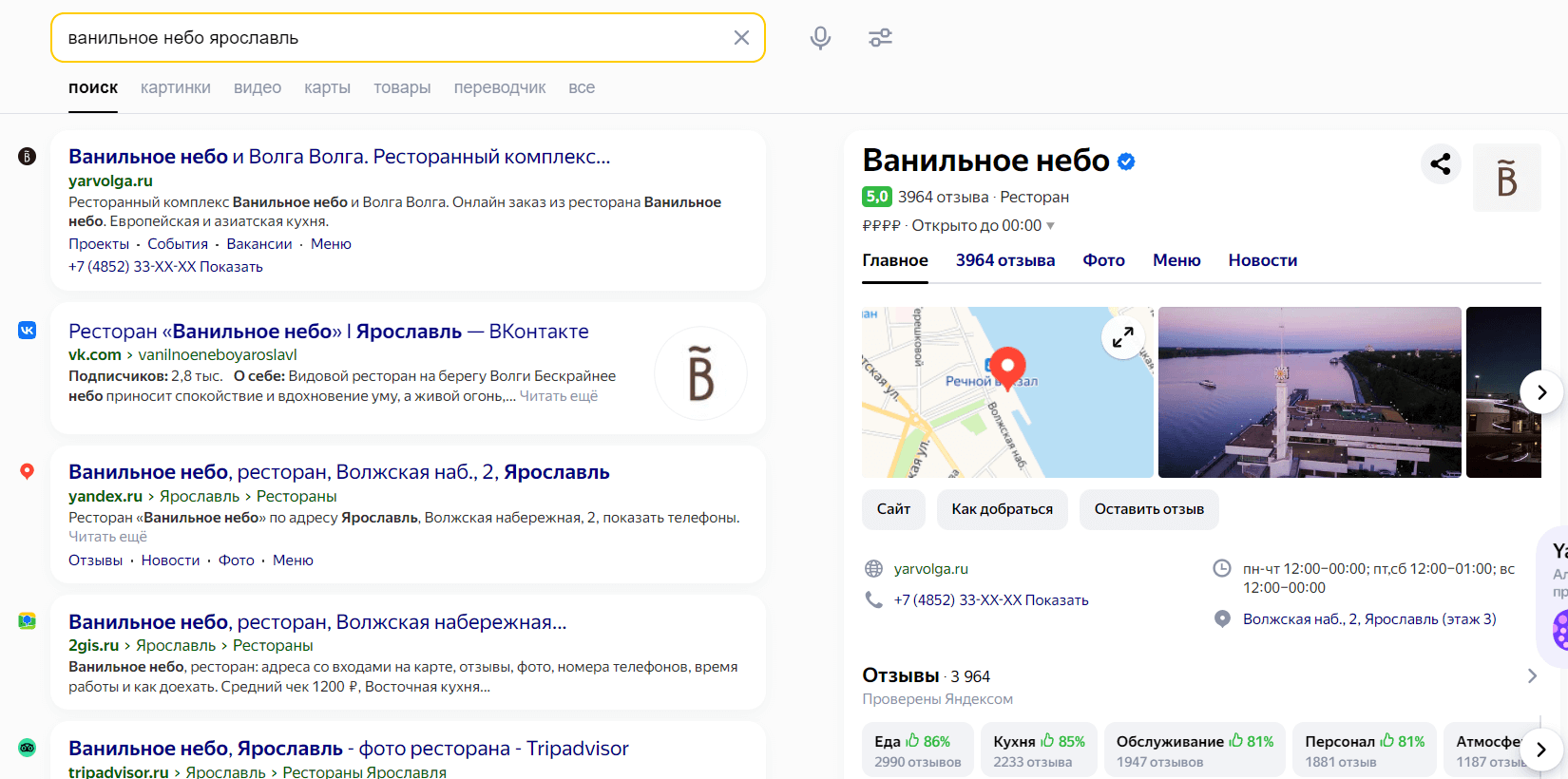Open the 2gis.ru result title

pos(317,622)
